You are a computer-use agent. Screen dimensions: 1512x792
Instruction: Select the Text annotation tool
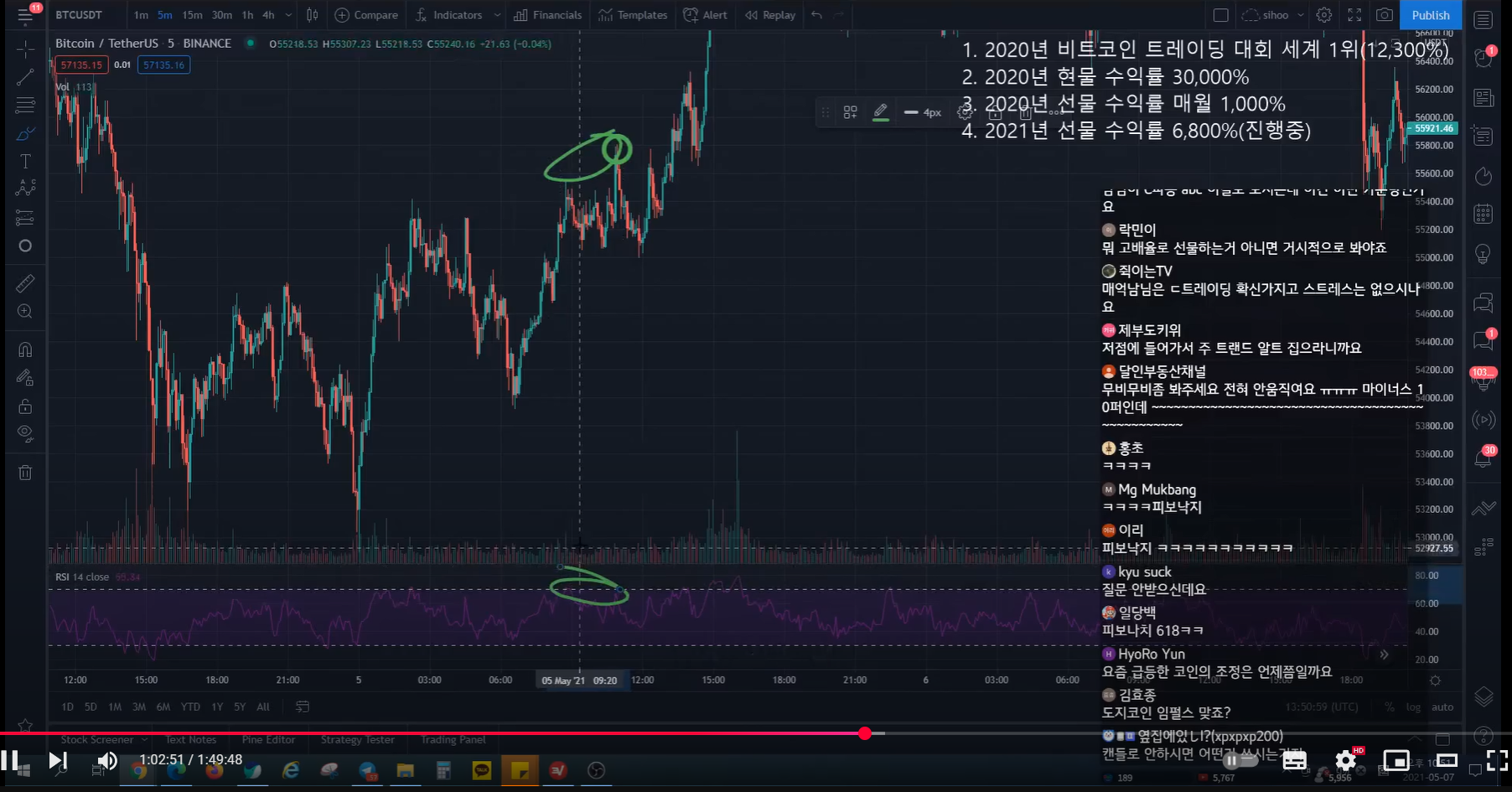point(25,161)
